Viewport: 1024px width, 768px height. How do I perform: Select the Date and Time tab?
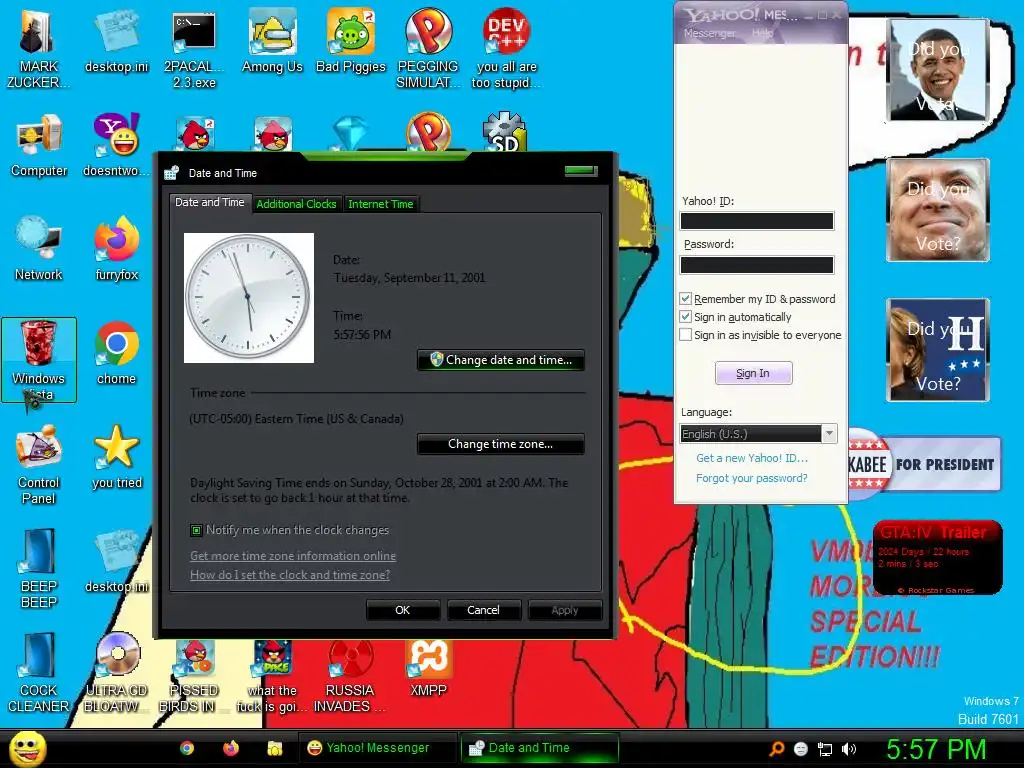point(210,202)
